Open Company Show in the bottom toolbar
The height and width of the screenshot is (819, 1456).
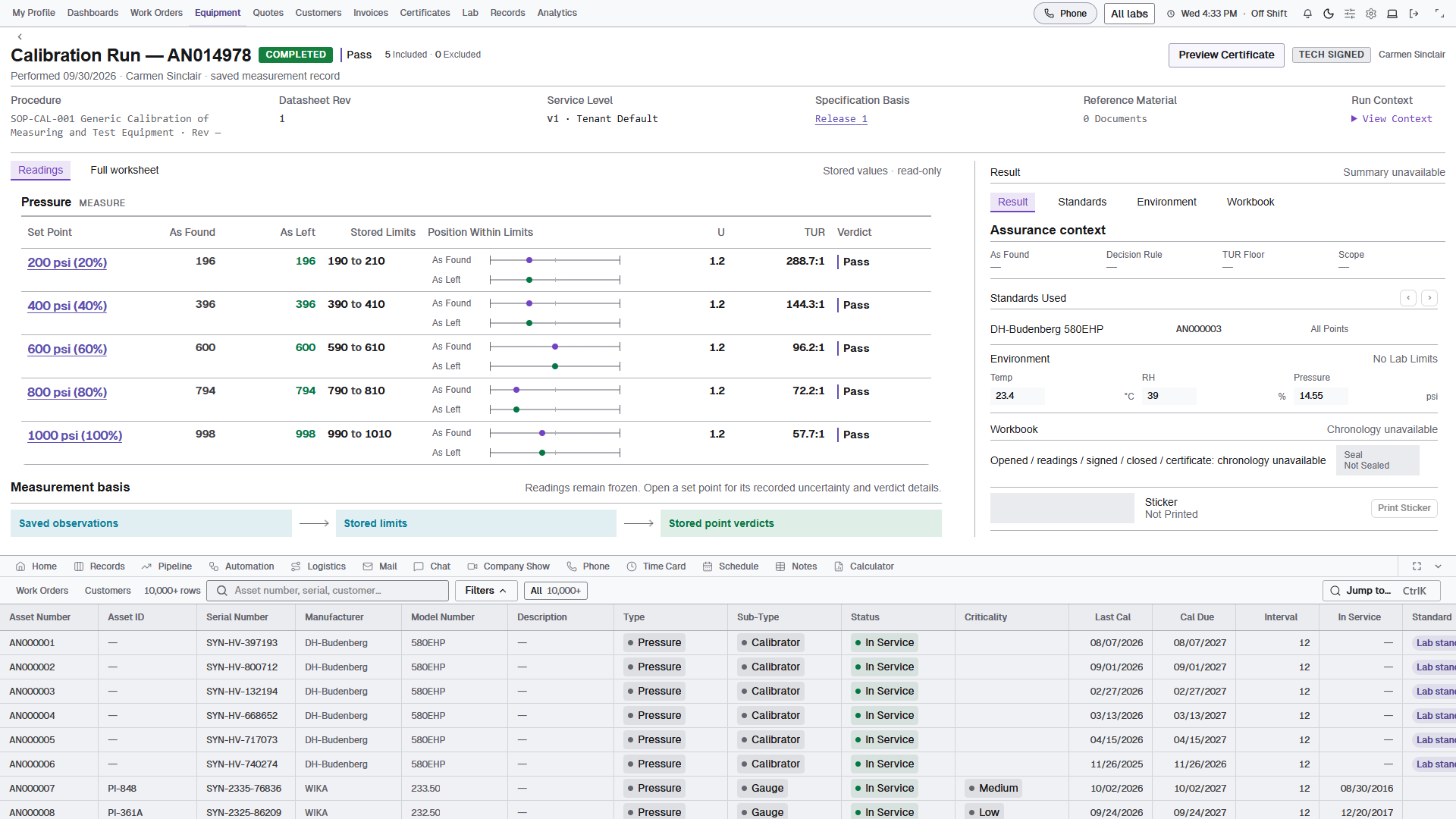click(x=508, y=566)
